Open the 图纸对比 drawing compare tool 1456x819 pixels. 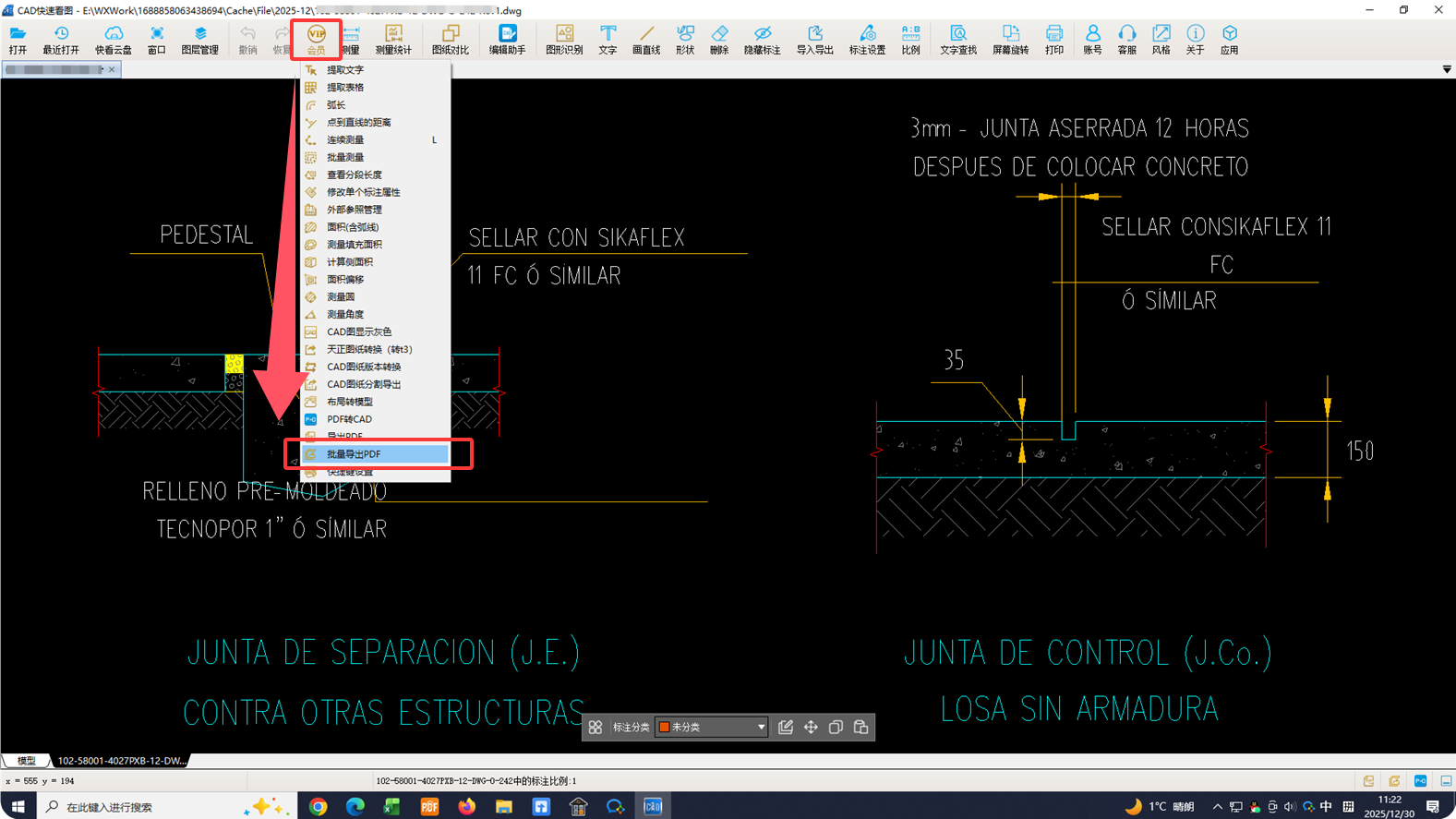(x=450, y=39)
